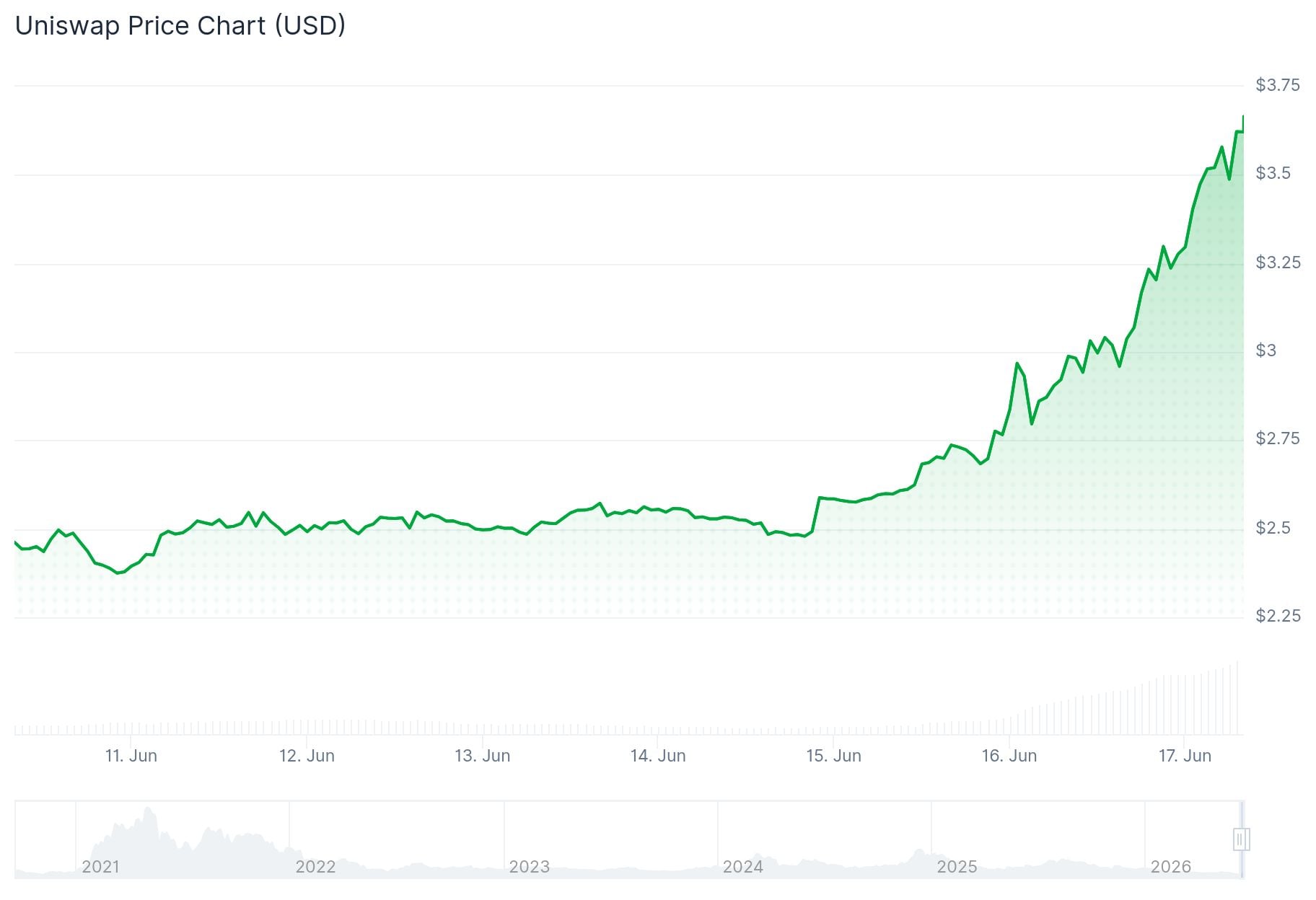Click the $2.75 price axis label
This screenshot has width=1316, height=900.
[x=1278, y=438]
